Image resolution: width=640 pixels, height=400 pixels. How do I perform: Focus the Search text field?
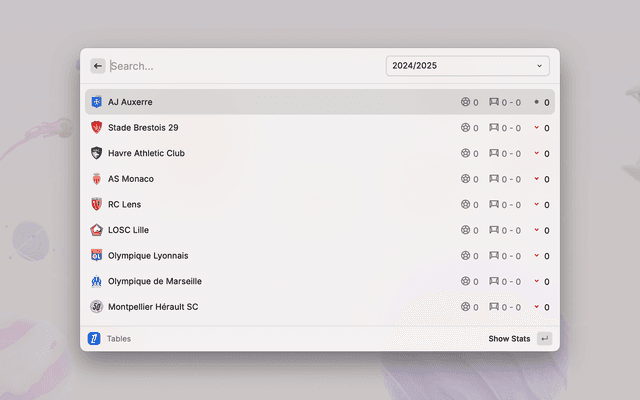point(240,66)
